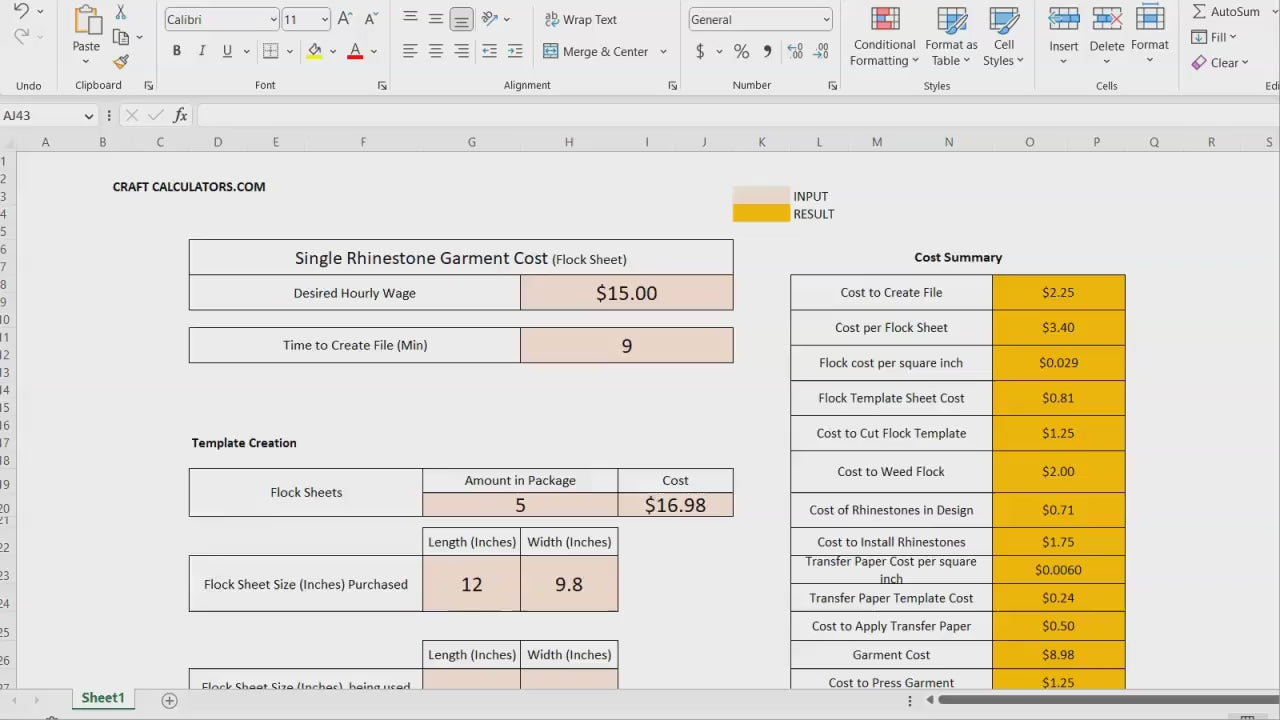Image resolution: width=1280 pixels, height=720 pixels.
Task: Add a new sheet with plus icon
Action: [169, 700]
